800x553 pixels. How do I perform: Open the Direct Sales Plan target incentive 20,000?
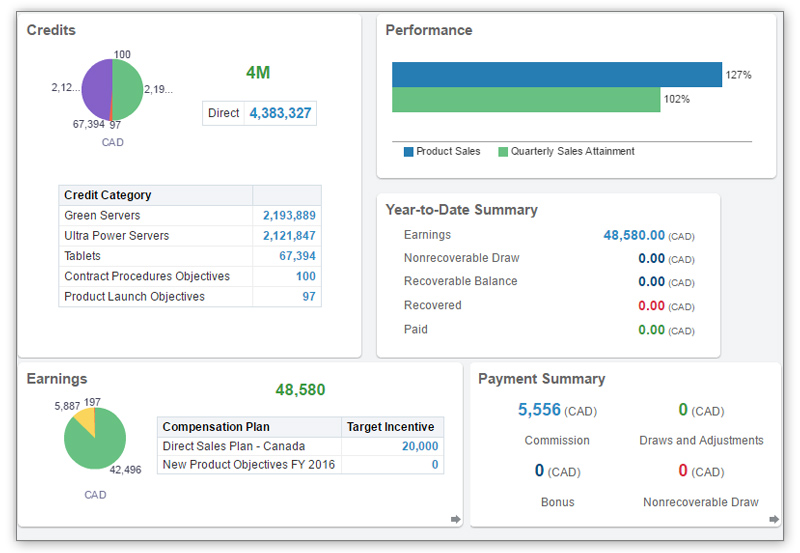(420, 447)
